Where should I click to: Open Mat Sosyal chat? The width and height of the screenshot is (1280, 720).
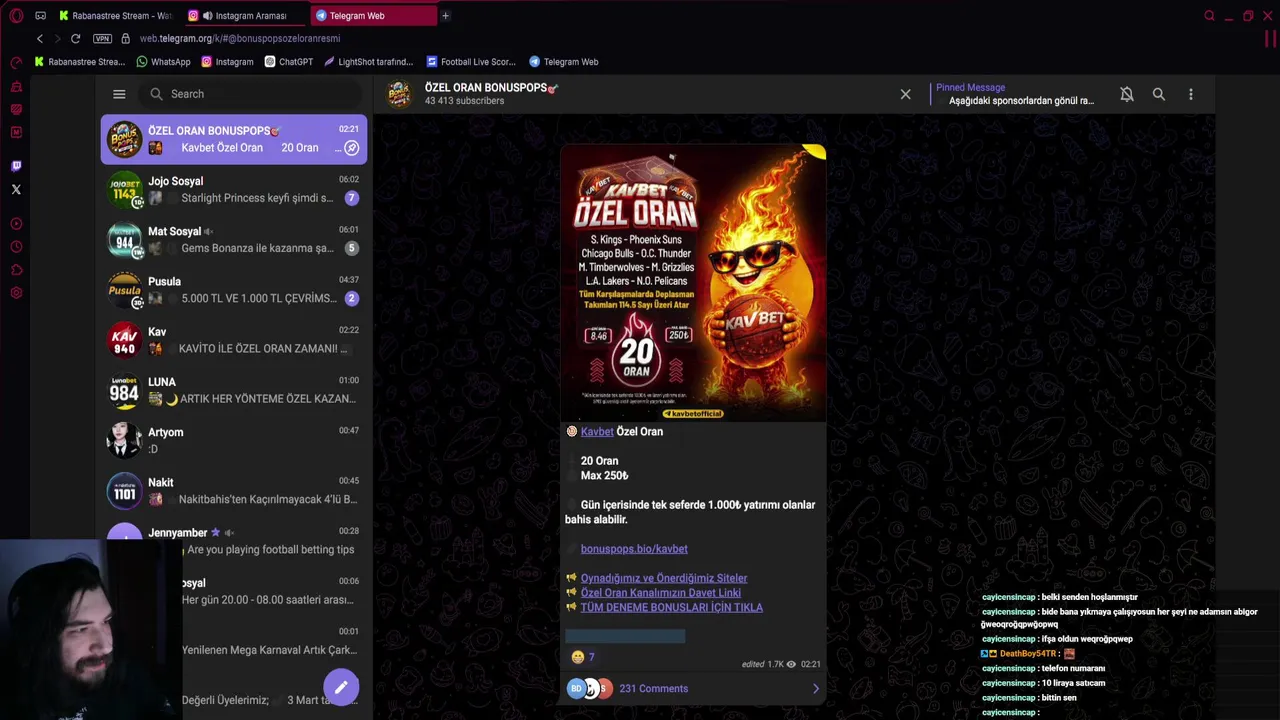(233, 239)
